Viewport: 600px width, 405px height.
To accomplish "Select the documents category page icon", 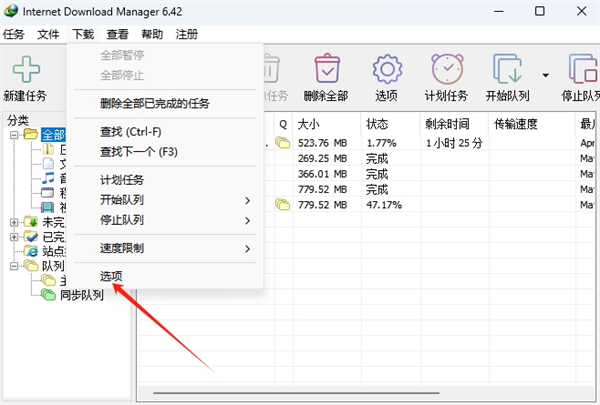I will 48,163.
